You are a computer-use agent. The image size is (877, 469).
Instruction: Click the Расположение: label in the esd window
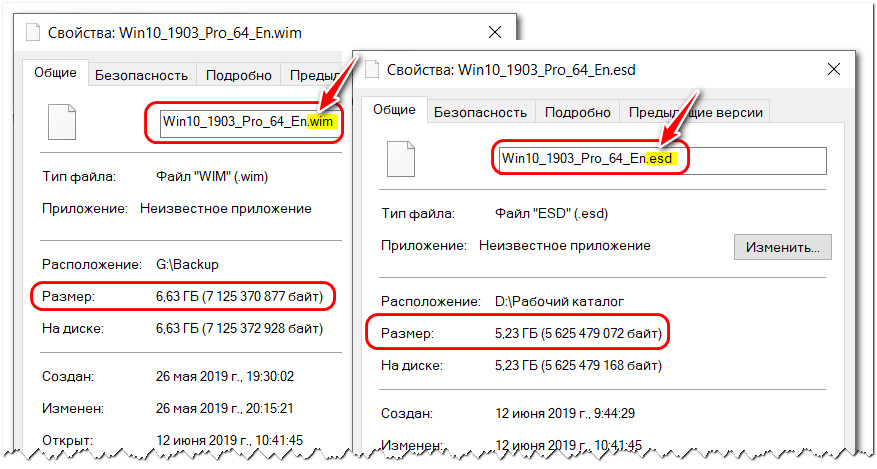pos(431,301)
